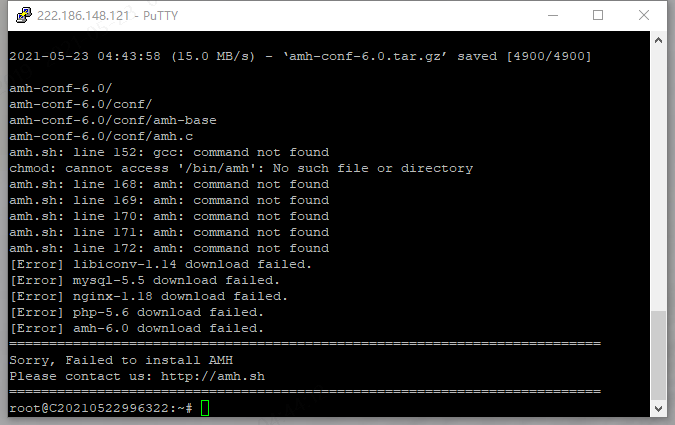
Task: Click the 'gcc: command not found' line
Action: pos(168,152)
